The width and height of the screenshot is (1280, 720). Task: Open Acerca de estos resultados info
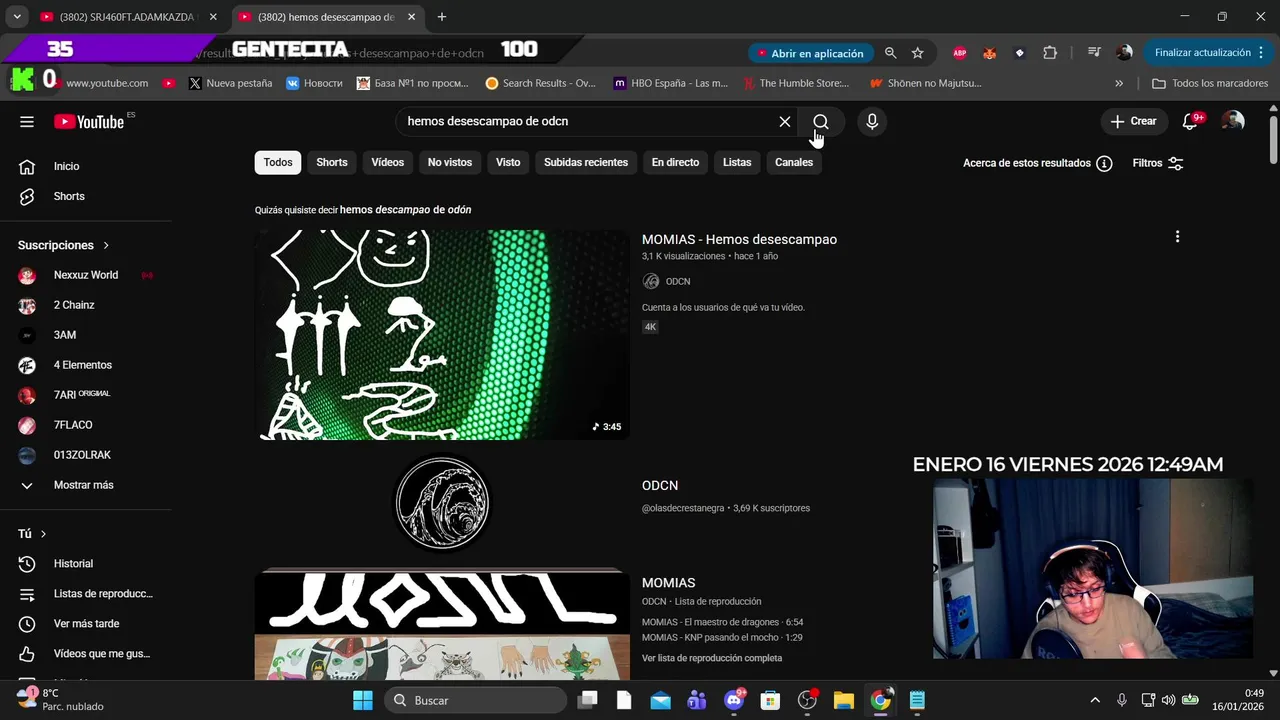(x=1037, y=163)
